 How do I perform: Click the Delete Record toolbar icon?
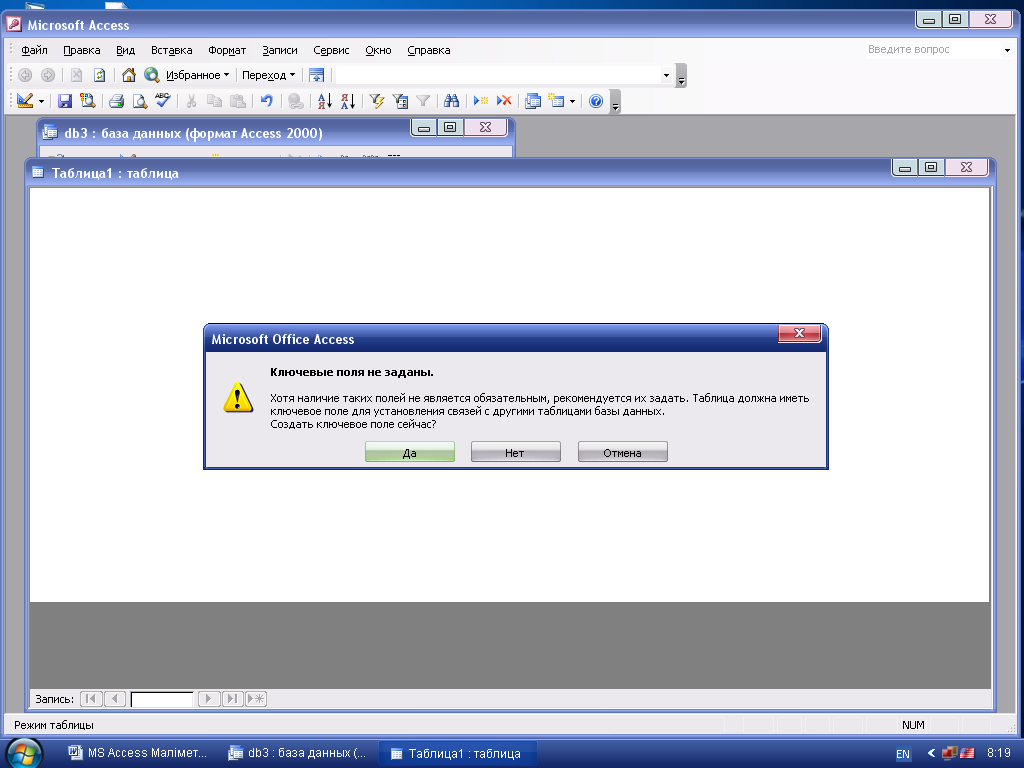pyautogui.click(x=504, y=101)
